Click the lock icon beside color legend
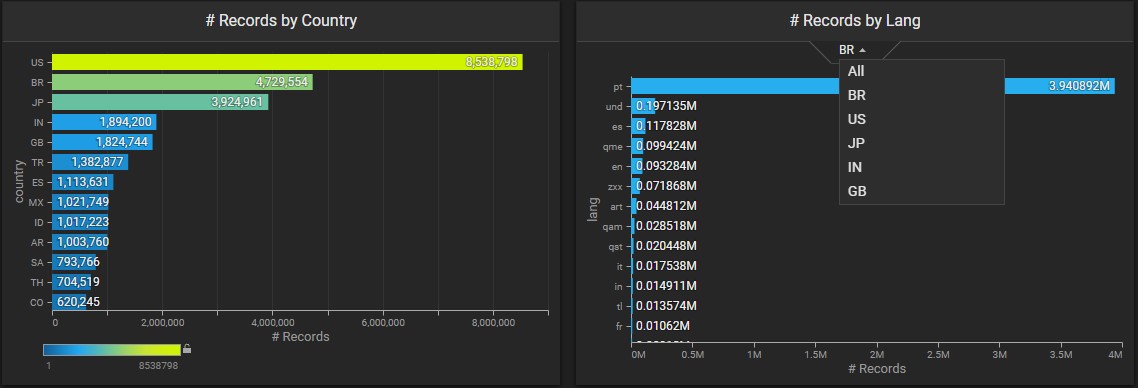Image resolution: width=1138 pixels, height=388 pixels. [187, 349]
